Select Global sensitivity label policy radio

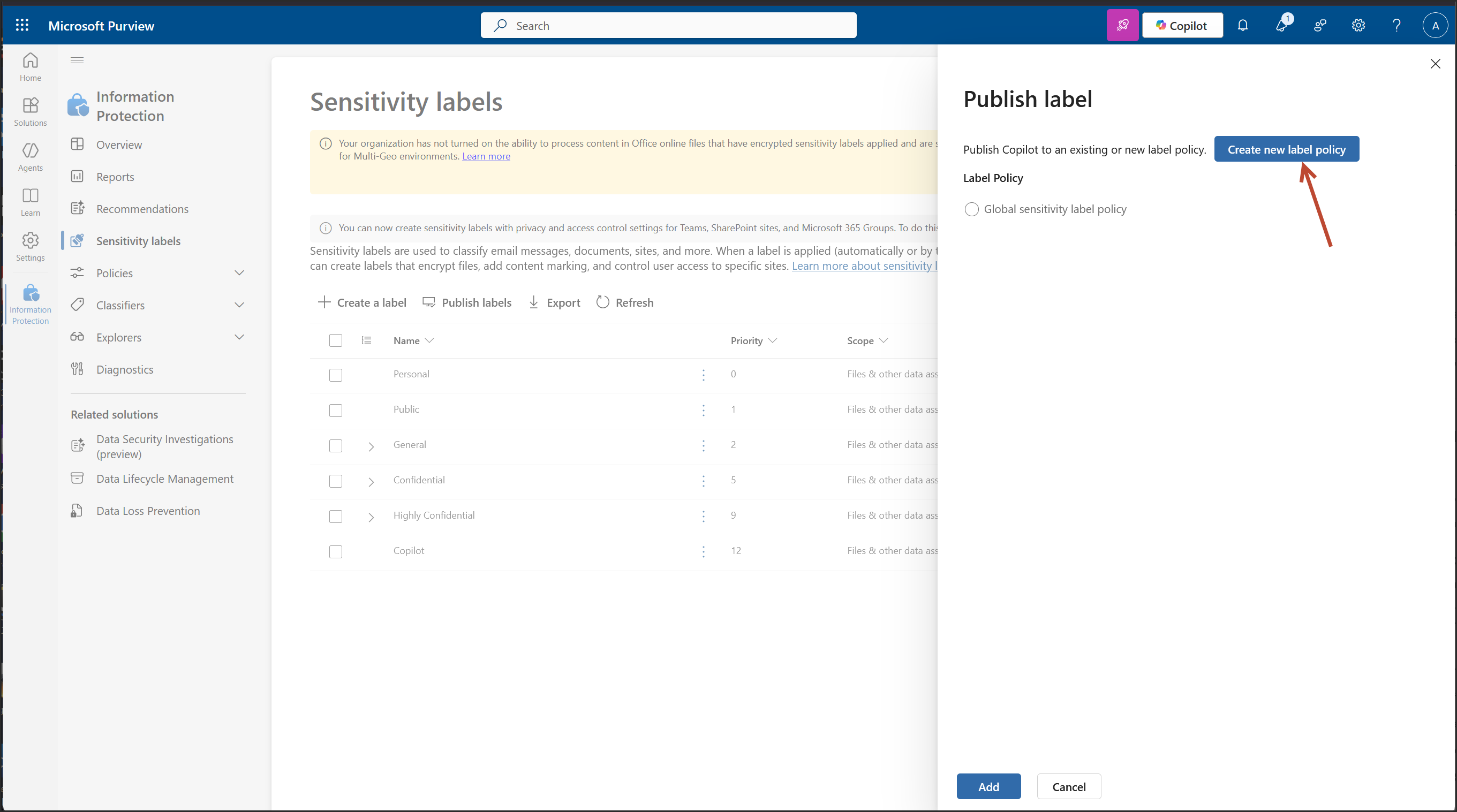pyautogui.click(x=972, y=209)
